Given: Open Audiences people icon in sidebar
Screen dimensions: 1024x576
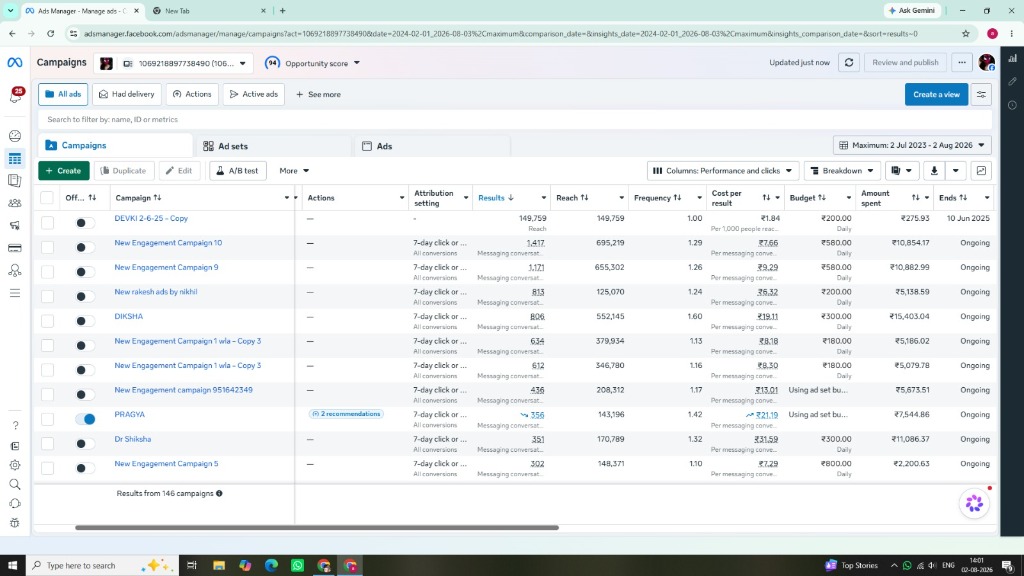Looking at the screenshot, I should (14, 203).
